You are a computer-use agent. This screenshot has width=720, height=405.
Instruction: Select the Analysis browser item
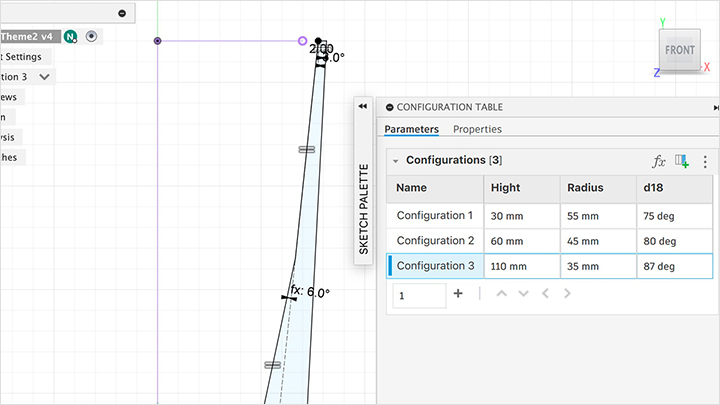(8, 137)
